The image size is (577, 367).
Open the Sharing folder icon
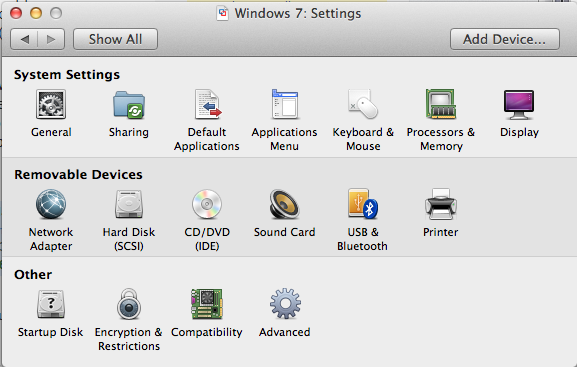pyautogui.click(x=129, y=105)
